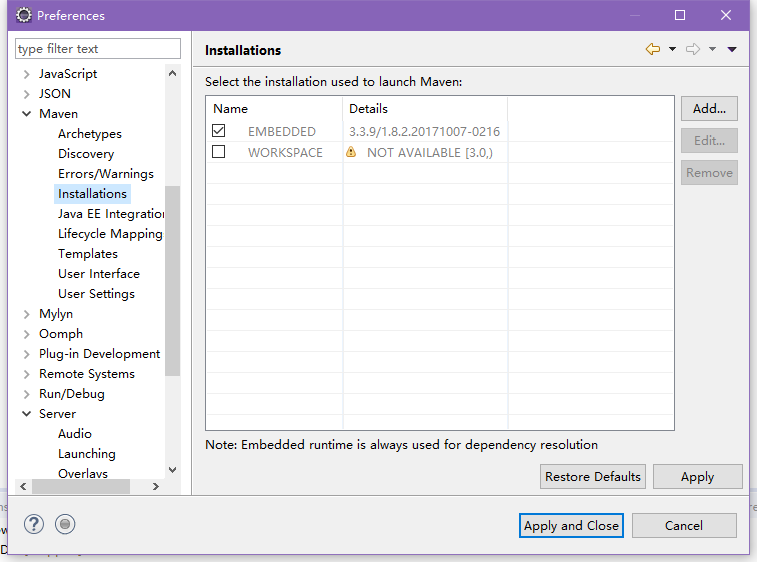Screen dimensions: 757x562
Task: Click the Add... button
Action: click(x=709, y=109)
